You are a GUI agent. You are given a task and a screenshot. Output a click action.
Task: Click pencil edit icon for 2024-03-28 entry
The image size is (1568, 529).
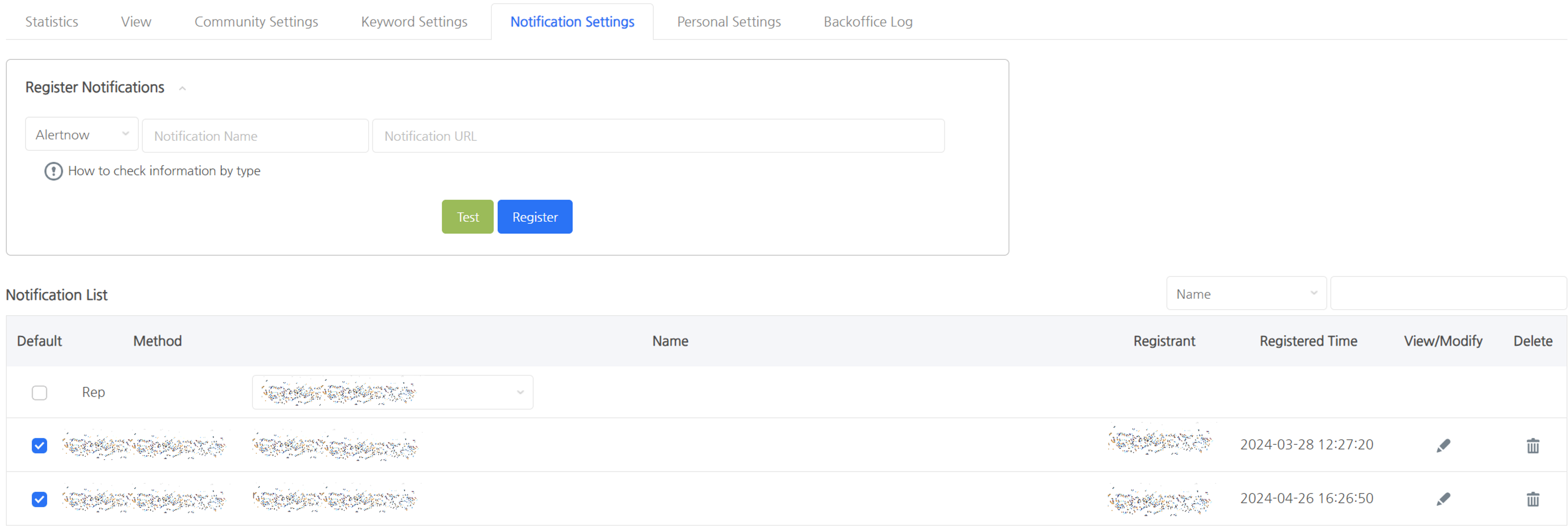(1443, 446)
